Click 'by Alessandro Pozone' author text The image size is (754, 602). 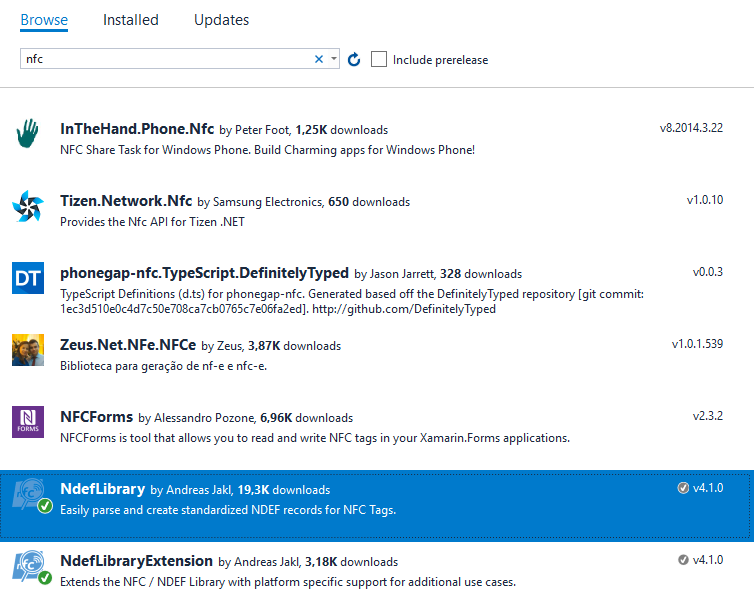click(197, 418)
